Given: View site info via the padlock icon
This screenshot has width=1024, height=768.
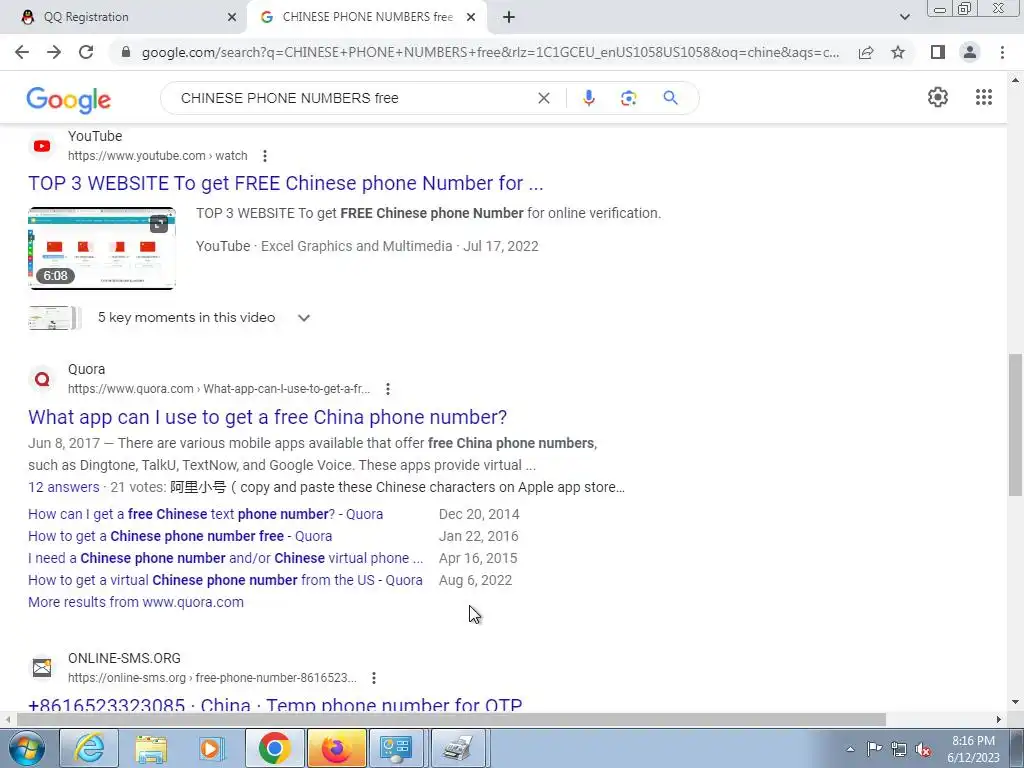Looking at the screenshot, I should point(126,52).
